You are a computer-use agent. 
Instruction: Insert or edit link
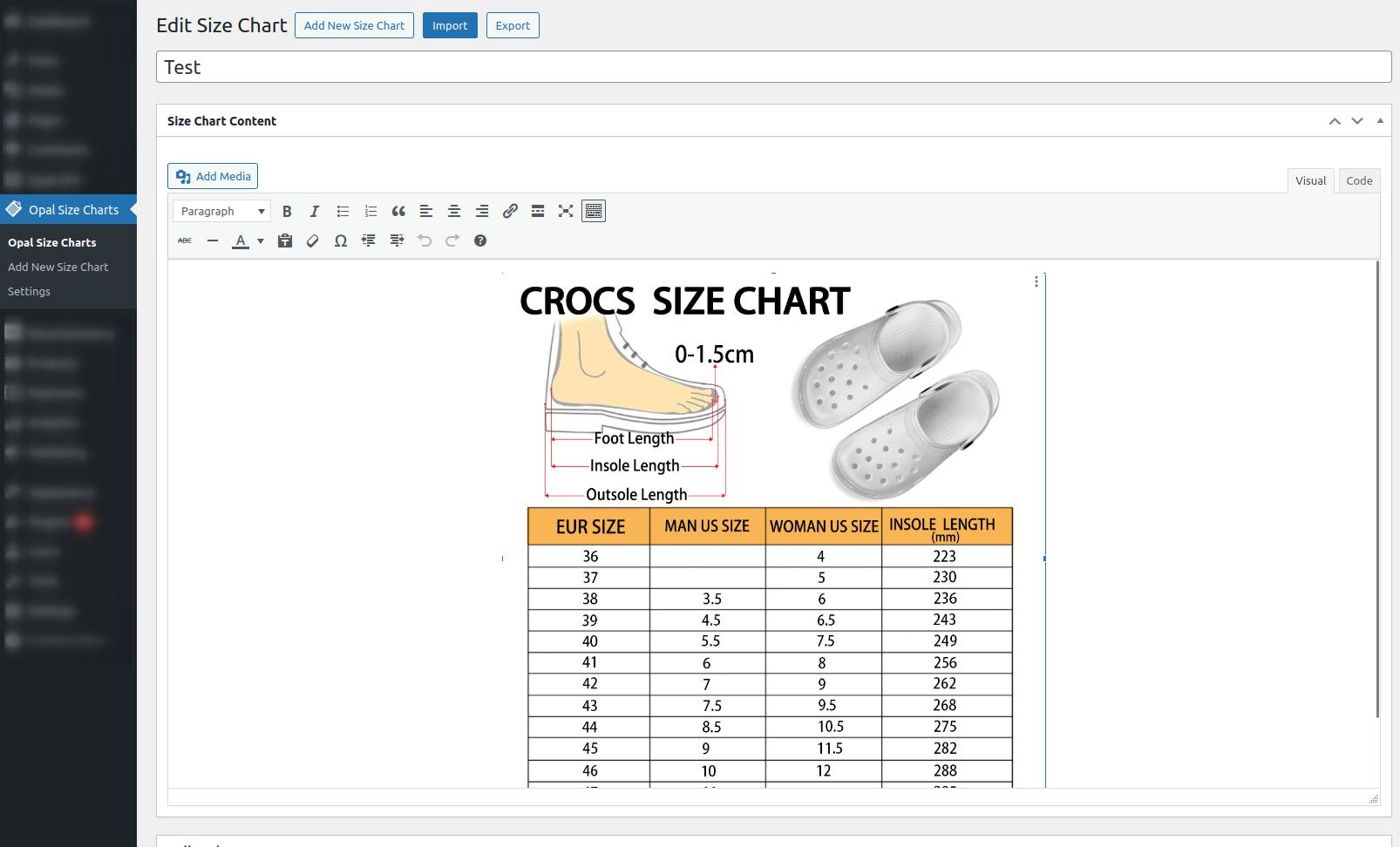click(510, 211)
